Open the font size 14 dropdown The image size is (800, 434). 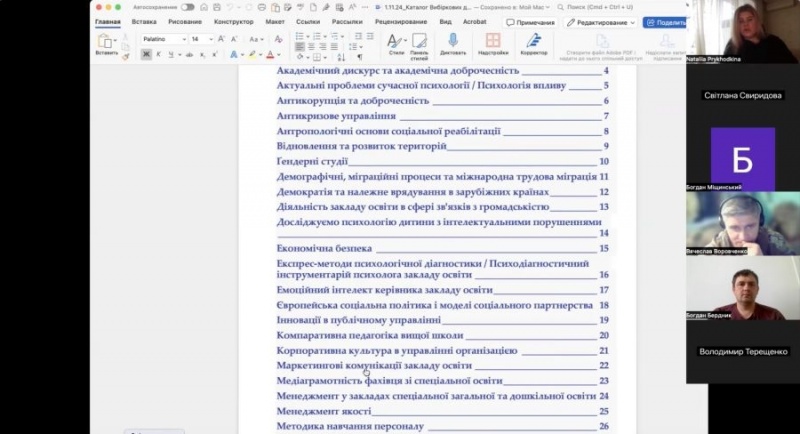point(202,38)
